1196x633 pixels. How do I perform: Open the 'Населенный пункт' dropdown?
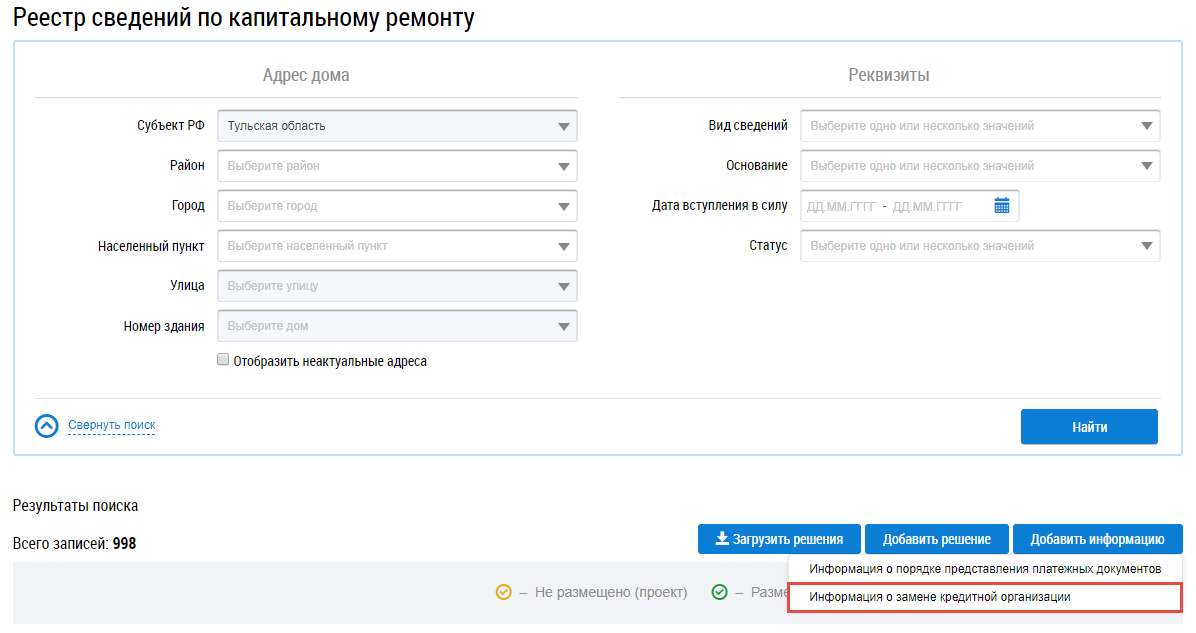[397, 246]
